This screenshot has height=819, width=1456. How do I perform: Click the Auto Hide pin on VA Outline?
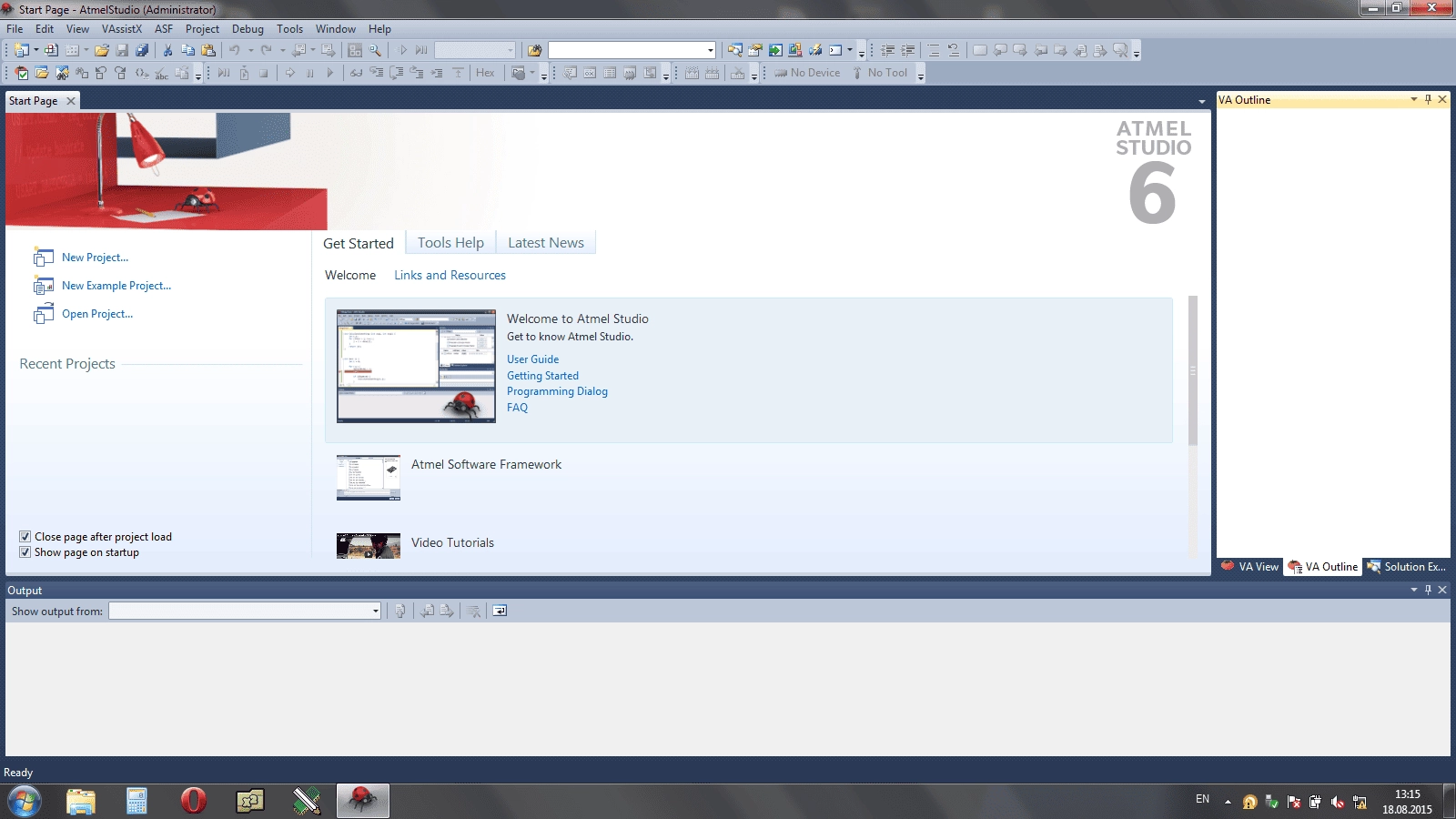(x=1428, y=99)
